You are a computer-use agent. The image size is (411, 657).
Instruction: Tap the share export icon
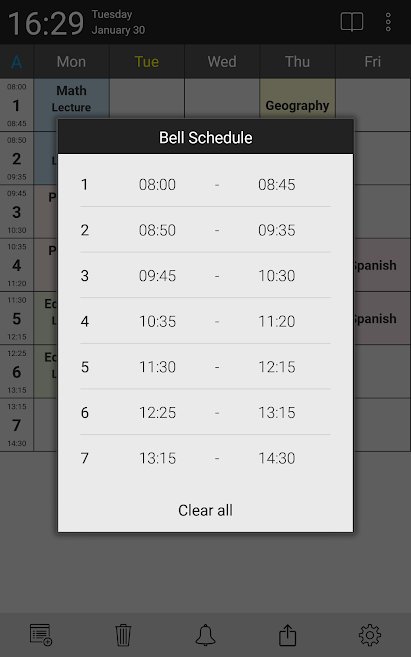[x=287, y=635]
